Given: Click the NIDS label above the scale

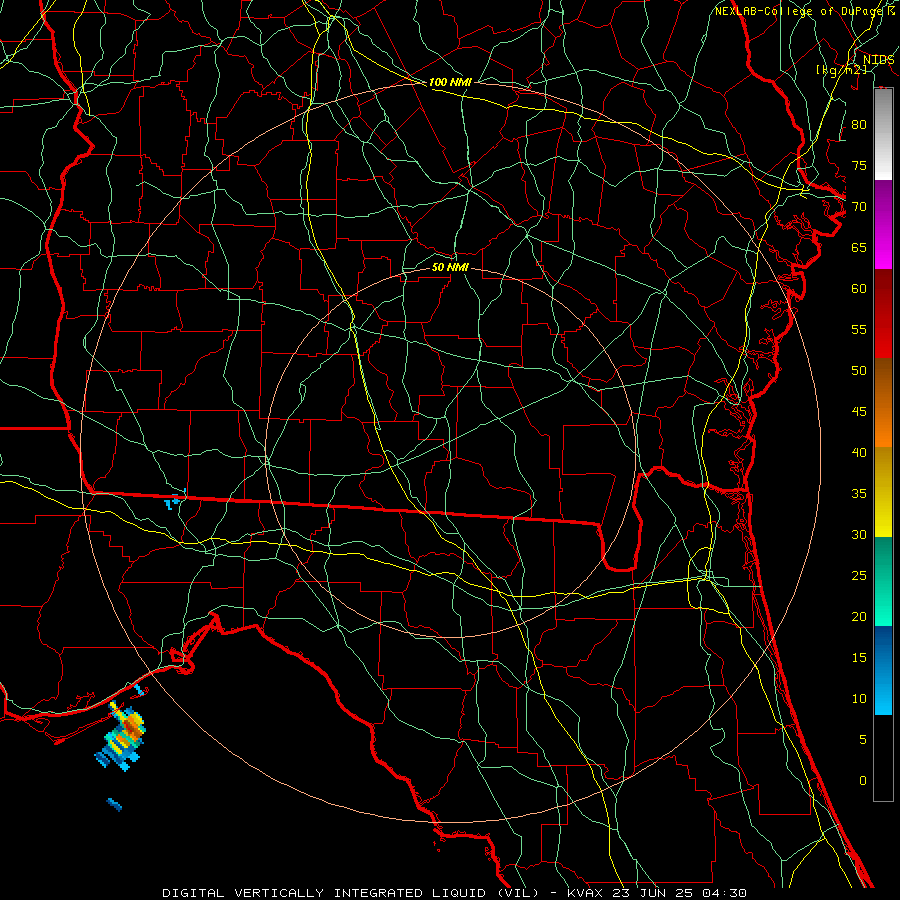Looking at the screenshot, I should (878, 60).
